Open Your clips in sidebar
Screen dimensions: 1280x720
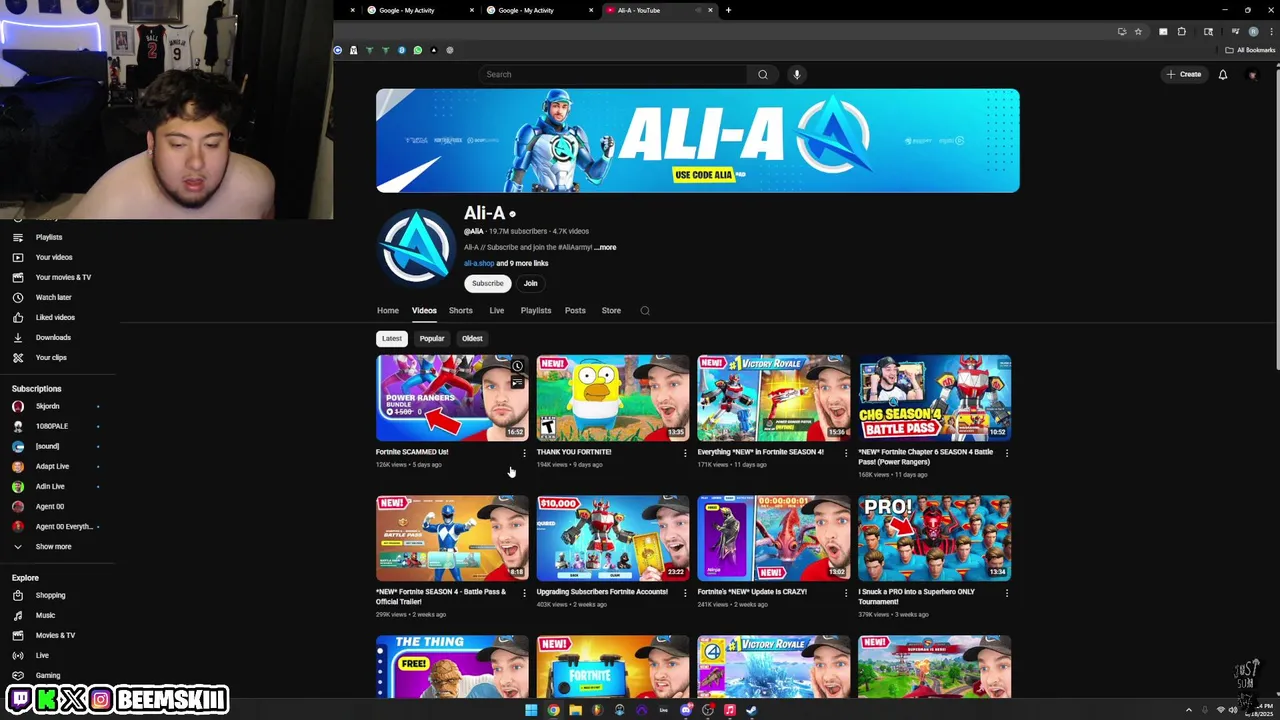click(x=50, y=357)
